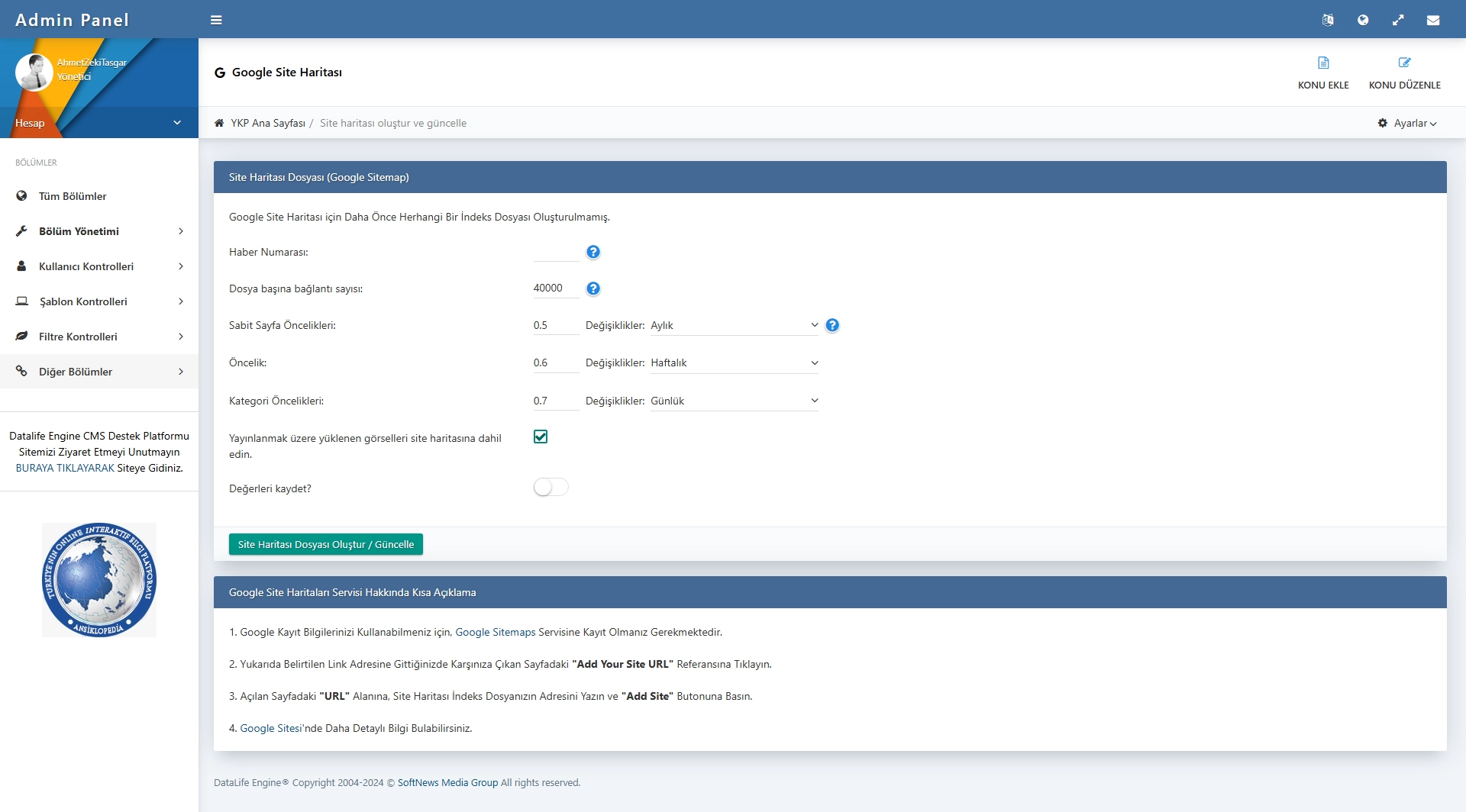The image size is (1466, 812).
Task: Click the KONU EKLE document icon
Action: [1323, 63]
